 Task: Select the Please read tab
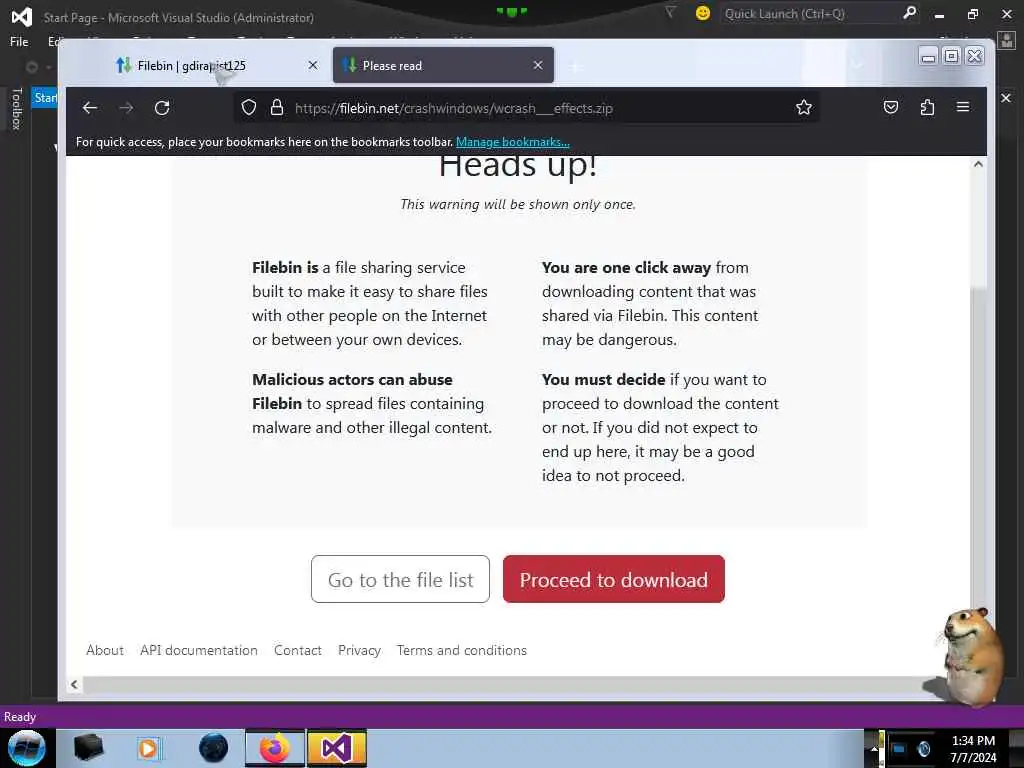coord(443,65)
